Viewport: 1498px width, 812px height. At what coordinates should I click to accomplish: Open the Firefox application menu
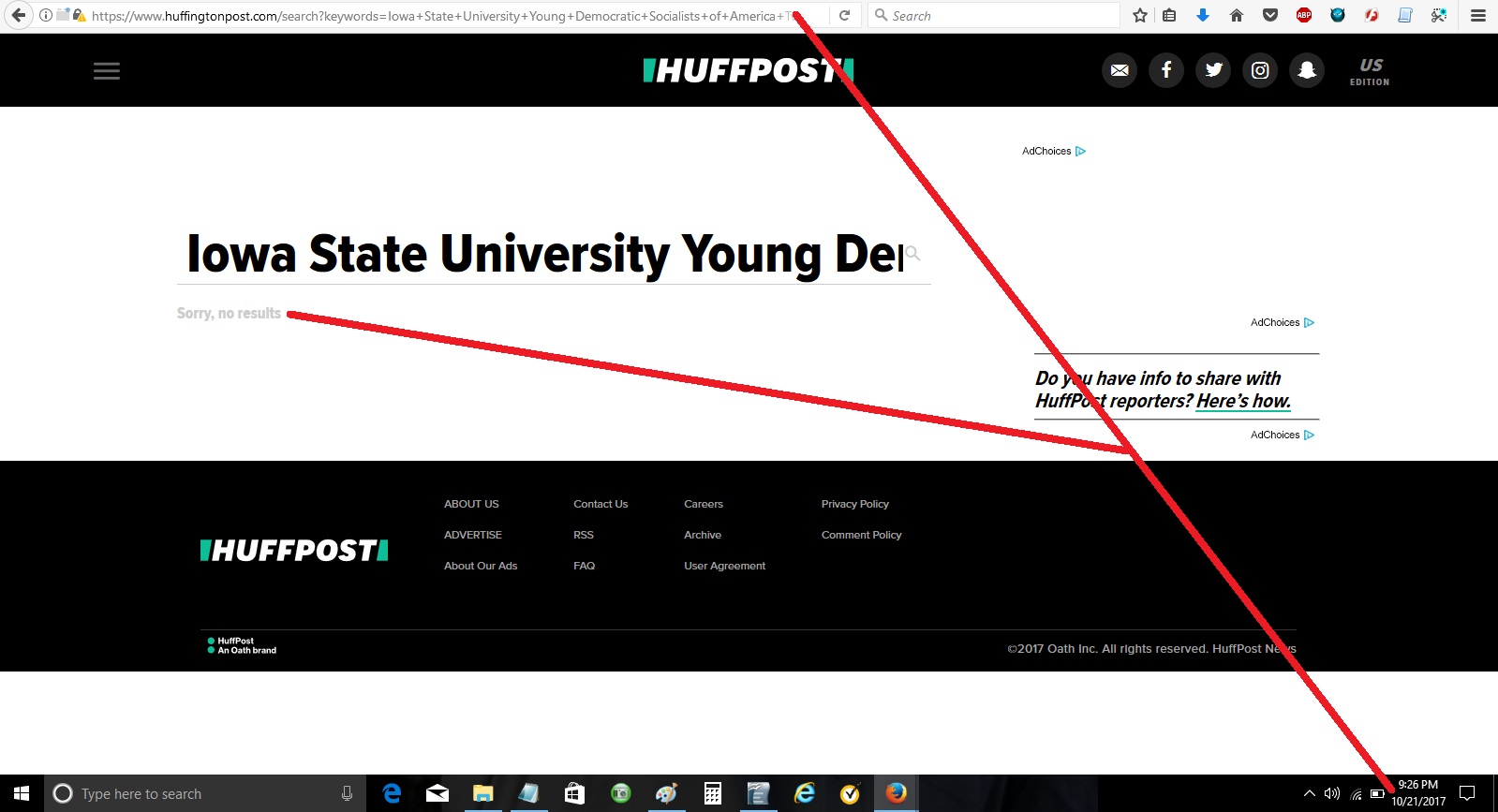click(1478, 15)
